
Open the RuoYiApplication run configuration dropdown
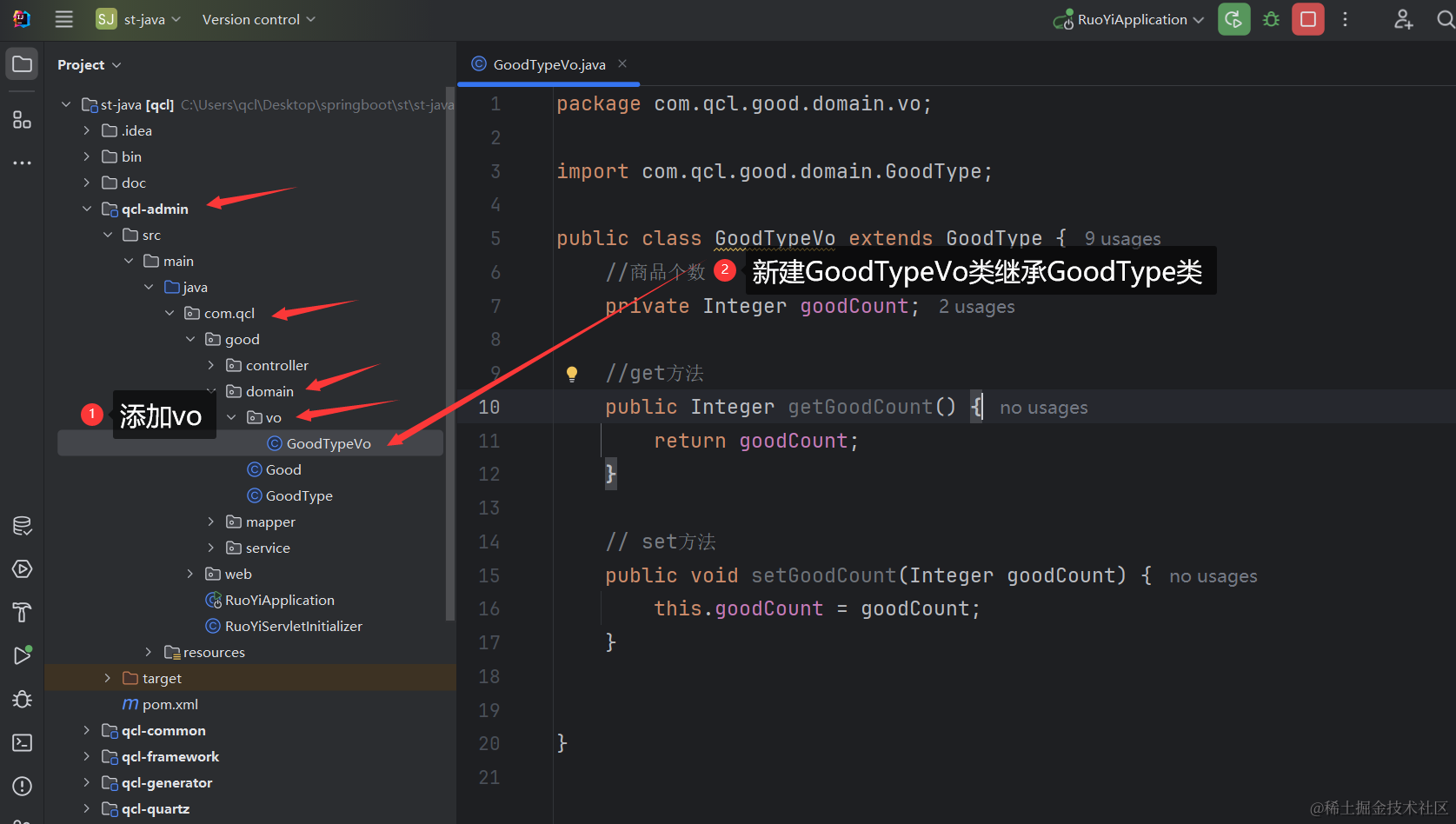(x=1130, y=19)
